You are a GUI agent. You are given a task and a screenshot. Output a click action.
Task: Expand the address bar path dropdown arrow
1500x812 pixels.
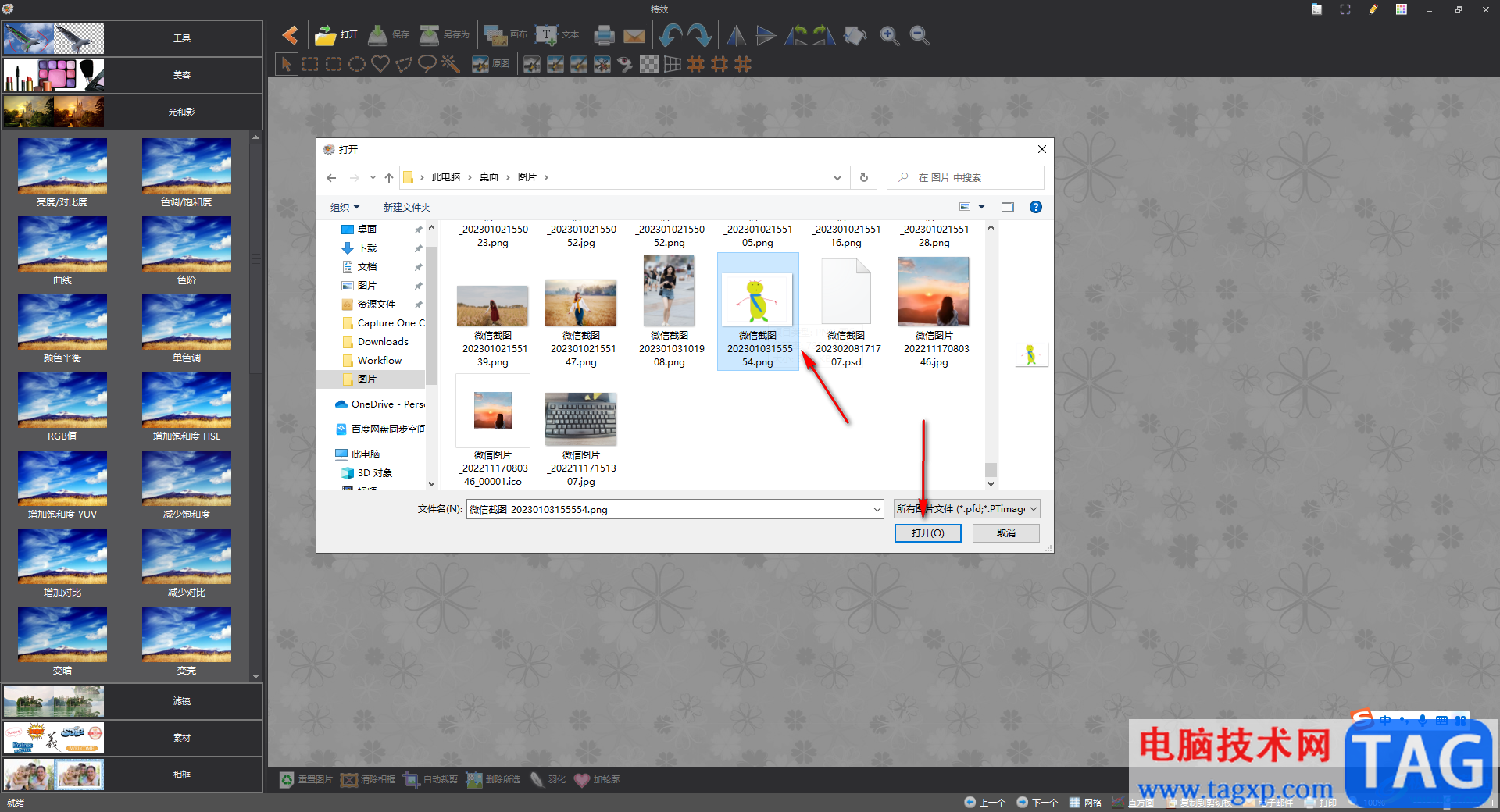point(837,177)
